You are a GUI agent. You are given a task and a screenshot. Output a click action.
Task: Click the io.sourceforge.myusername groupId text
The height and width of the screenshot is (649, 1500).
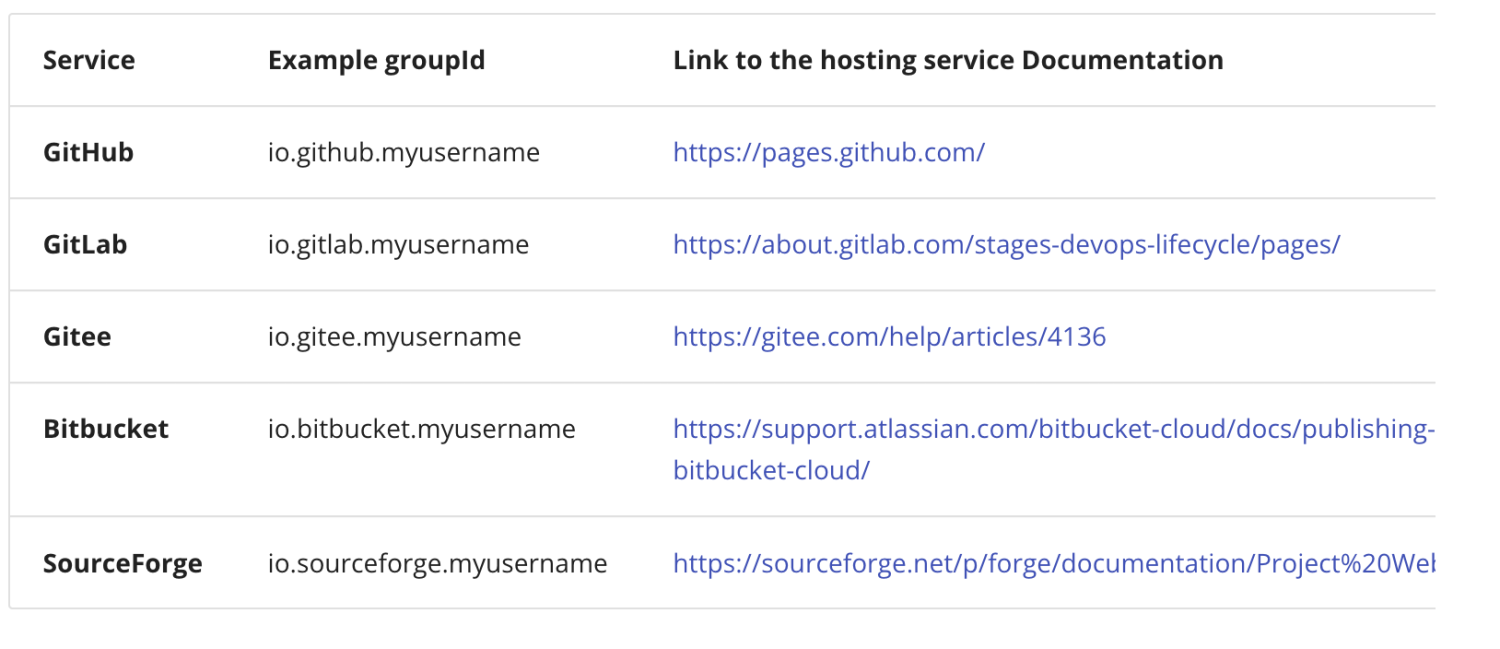coord(437,564)
